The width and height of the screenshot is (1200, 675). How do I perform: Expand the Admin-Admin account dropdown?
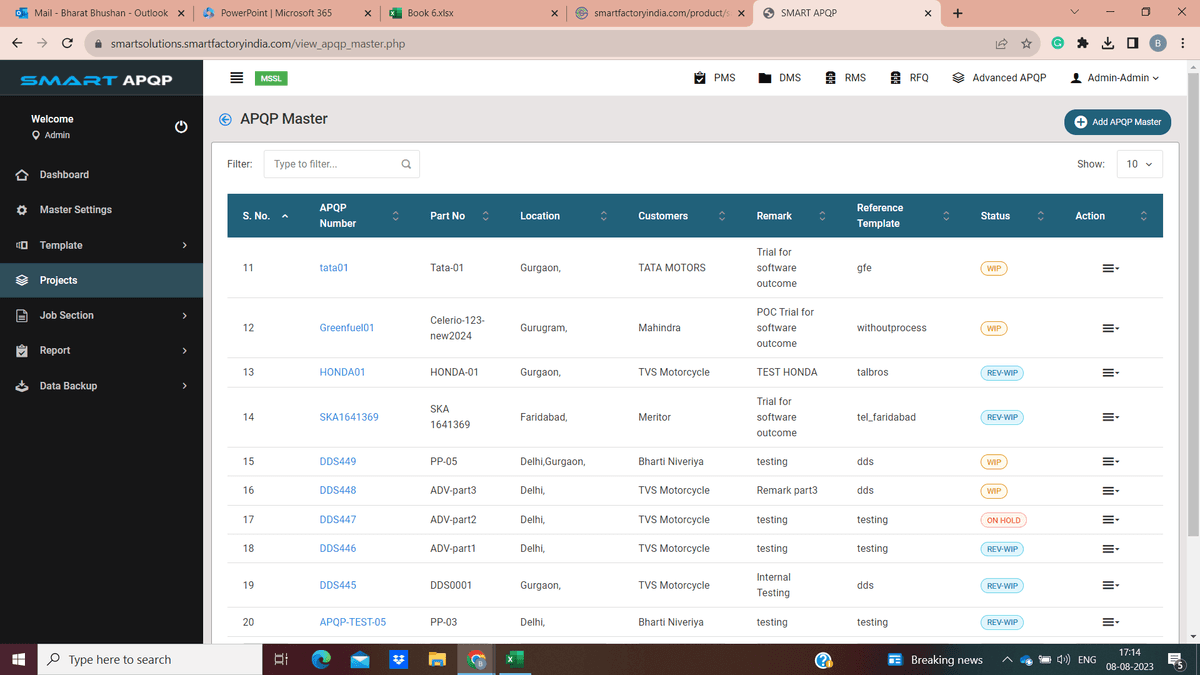[1113, 76]
